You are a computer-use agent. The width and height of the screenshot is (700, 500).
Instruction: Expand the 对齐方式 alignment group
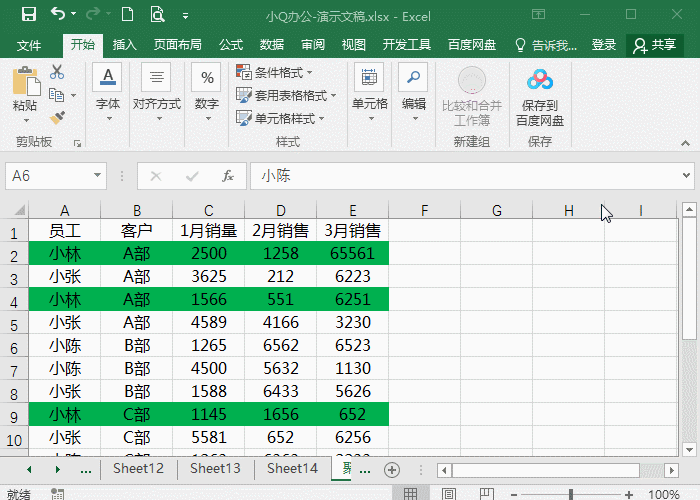click(157, 92)
